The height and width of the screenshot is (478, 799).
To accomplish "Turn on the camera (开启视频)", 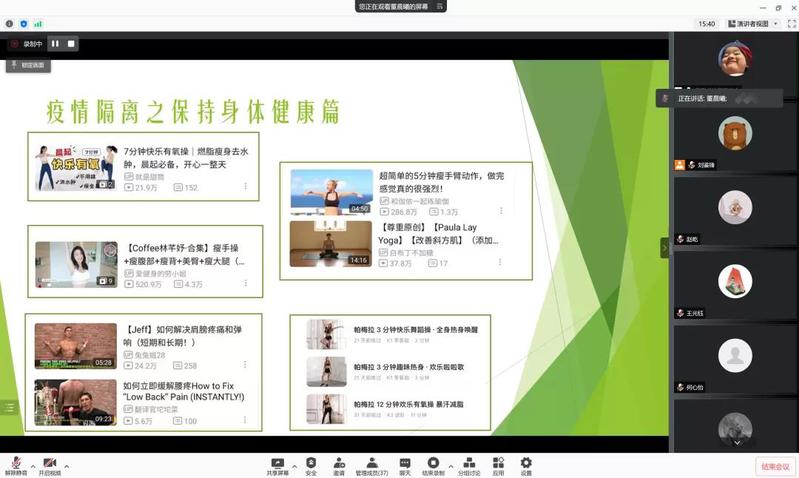I will (x=49, y=466).
